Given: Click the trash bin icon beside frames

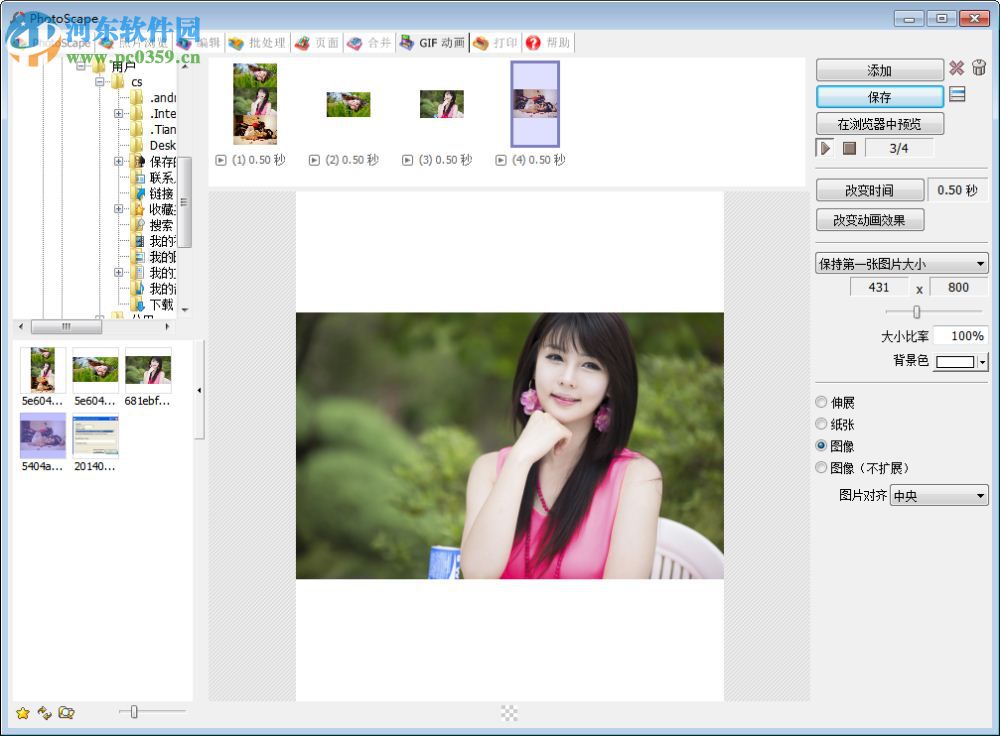Looking at the screenshot, I should (979, 68).
